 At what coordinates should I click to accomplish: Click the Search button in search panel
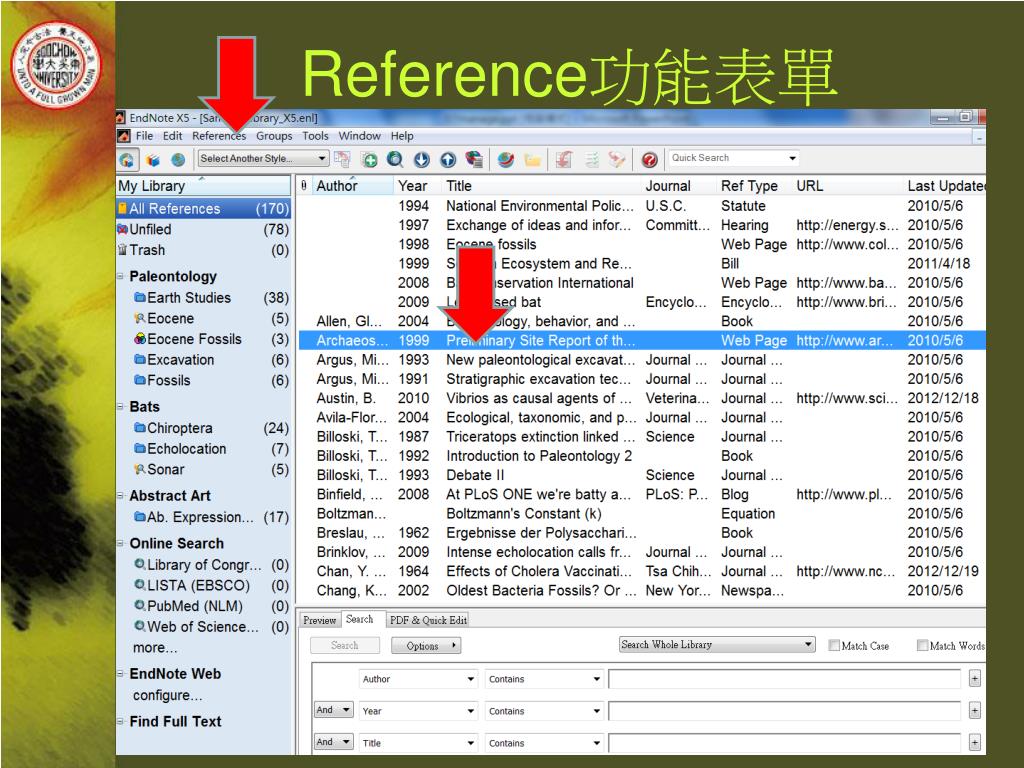[345, 645]
